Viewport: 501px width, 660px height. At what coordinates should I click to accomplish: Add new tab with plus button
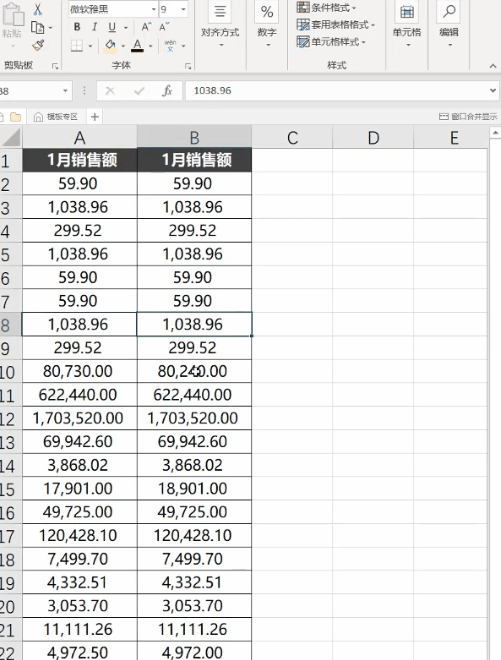pos(95,117)
